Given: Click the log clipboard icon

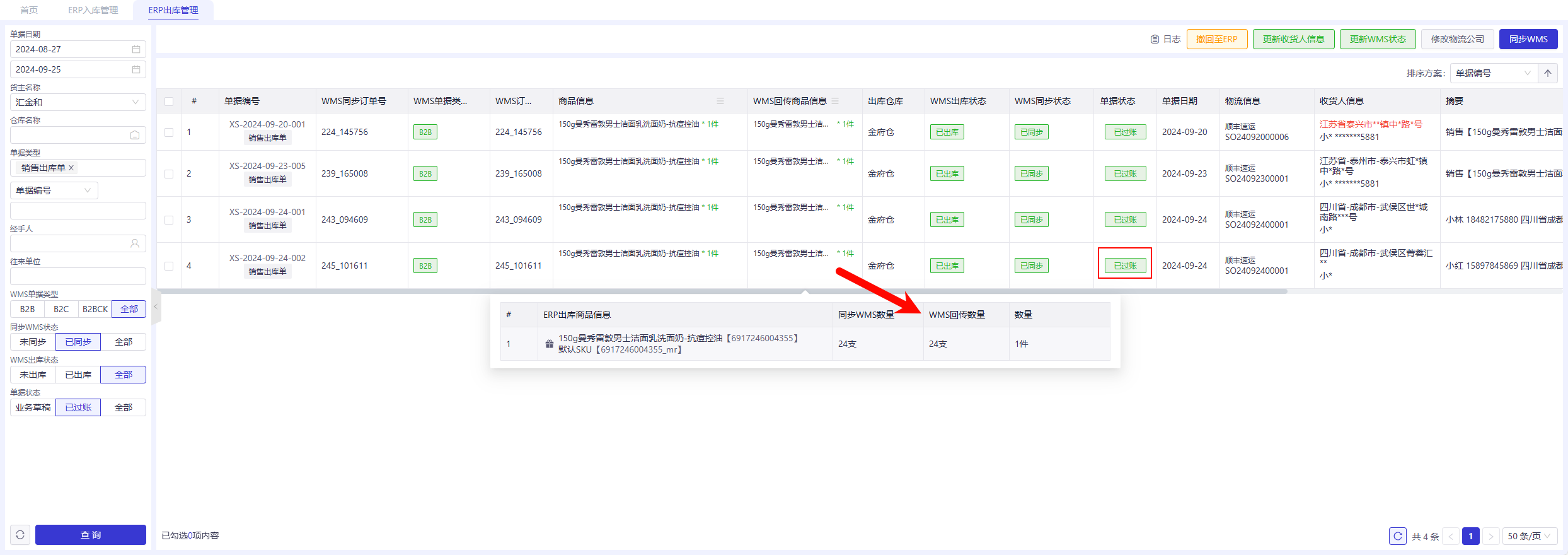Looking at the screenshot, I should (x=1155, y=39).
